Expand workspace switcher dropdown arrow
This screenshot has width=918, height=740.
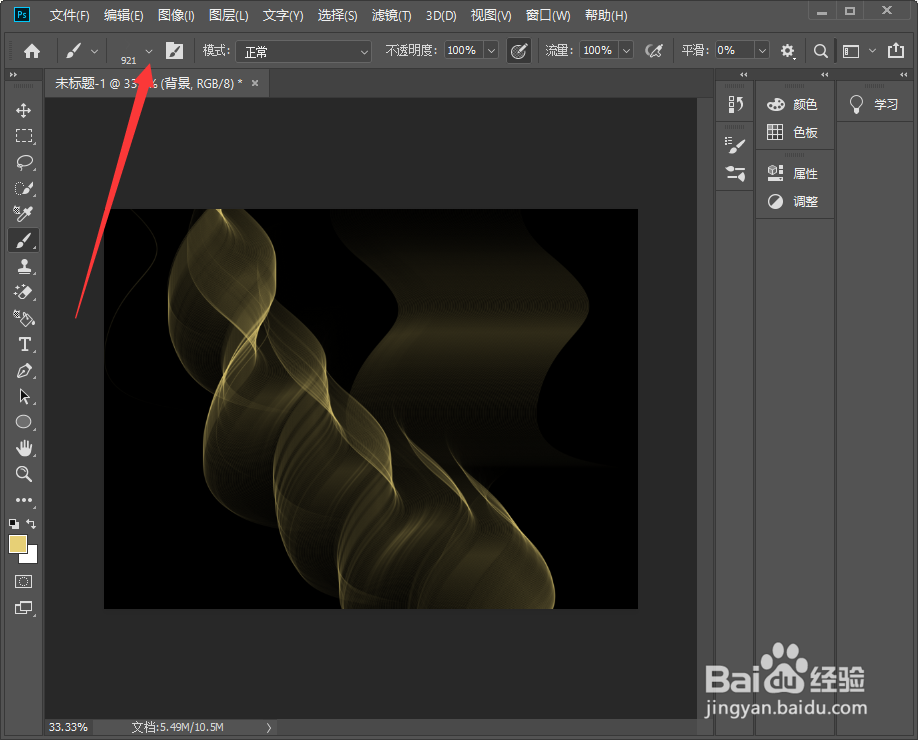(872, 51)
